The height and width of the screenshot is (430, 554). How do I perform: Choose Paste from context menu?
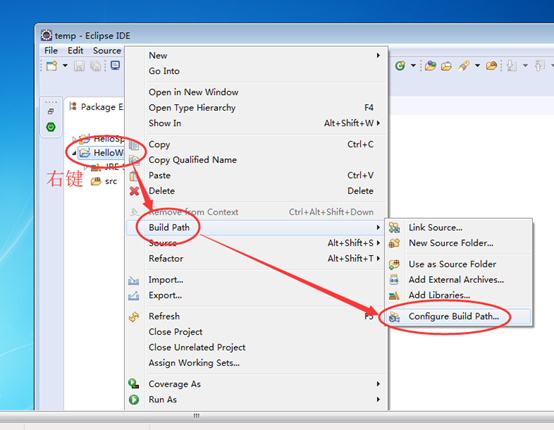(257, 176)
